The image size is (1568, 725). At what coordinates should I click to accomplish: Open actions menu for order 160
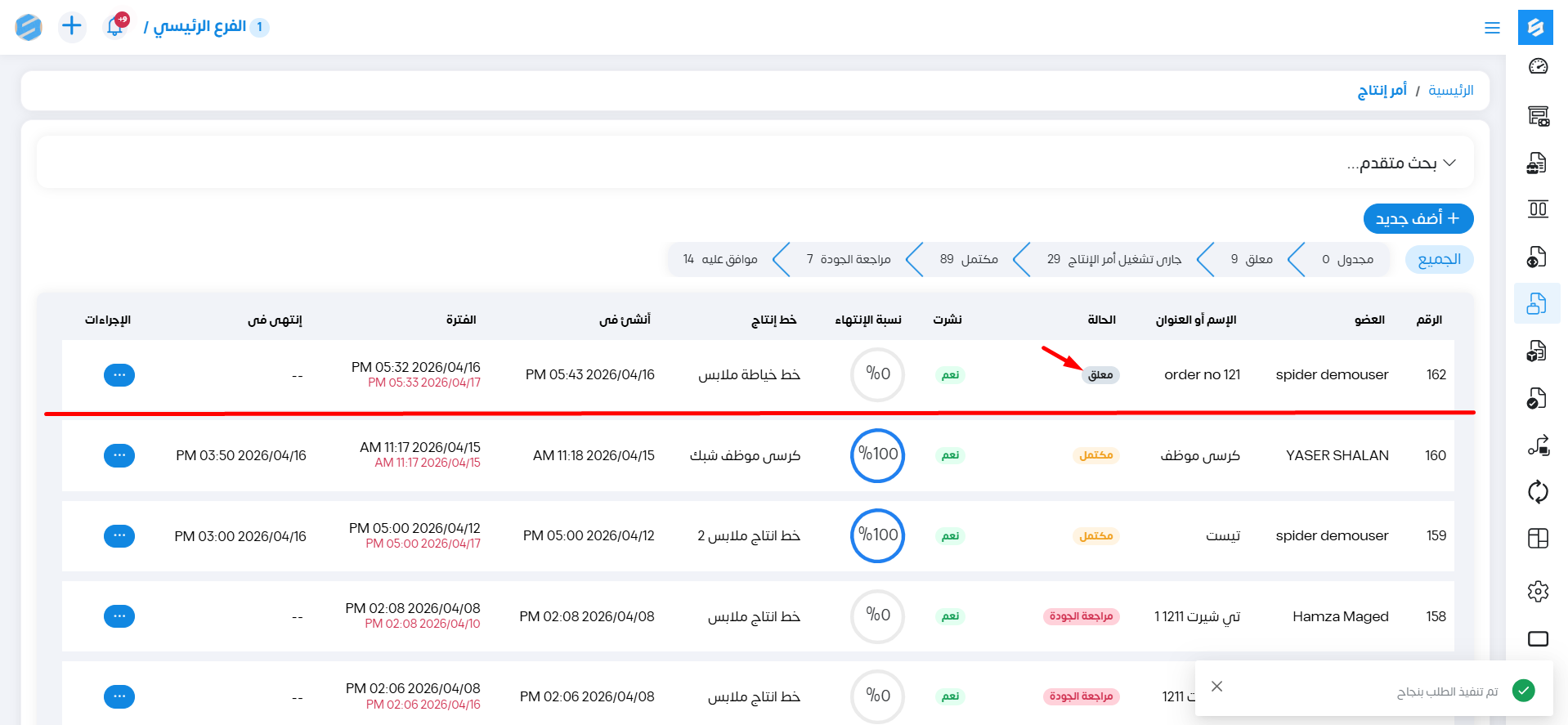click(x=119, y=455)
